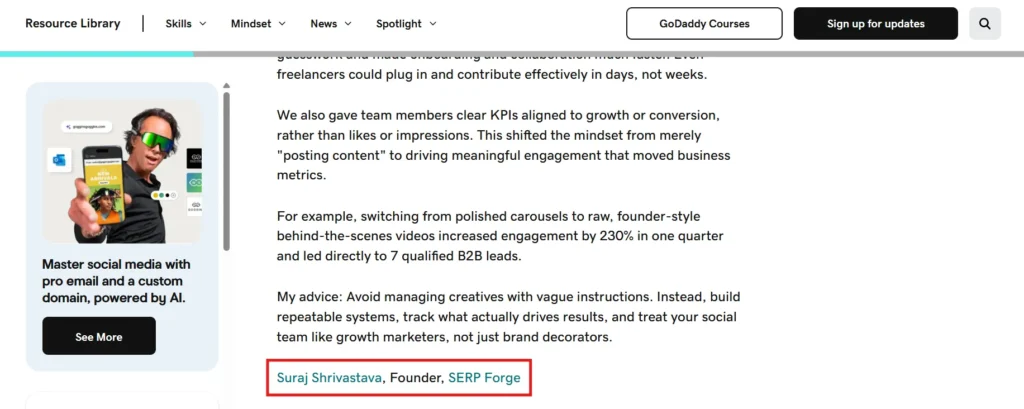Click the search magnifier icon

[985, 23]
